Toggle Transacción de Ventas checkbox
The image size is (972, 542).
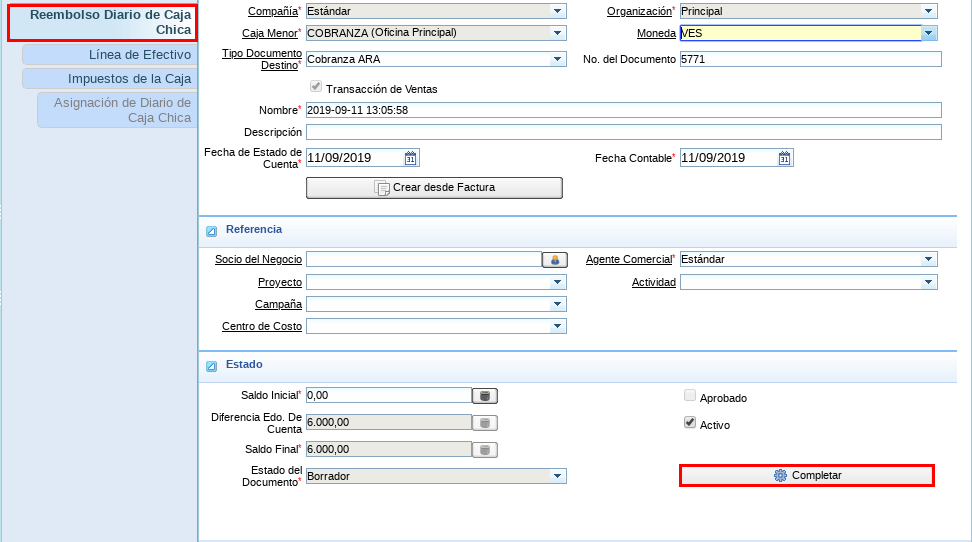[316, 86]
